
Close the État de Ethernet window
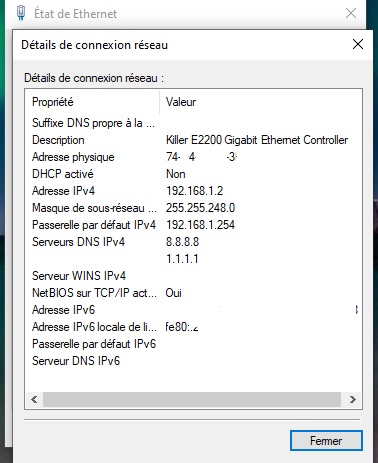pyautogui.click(x=351, y=13)
